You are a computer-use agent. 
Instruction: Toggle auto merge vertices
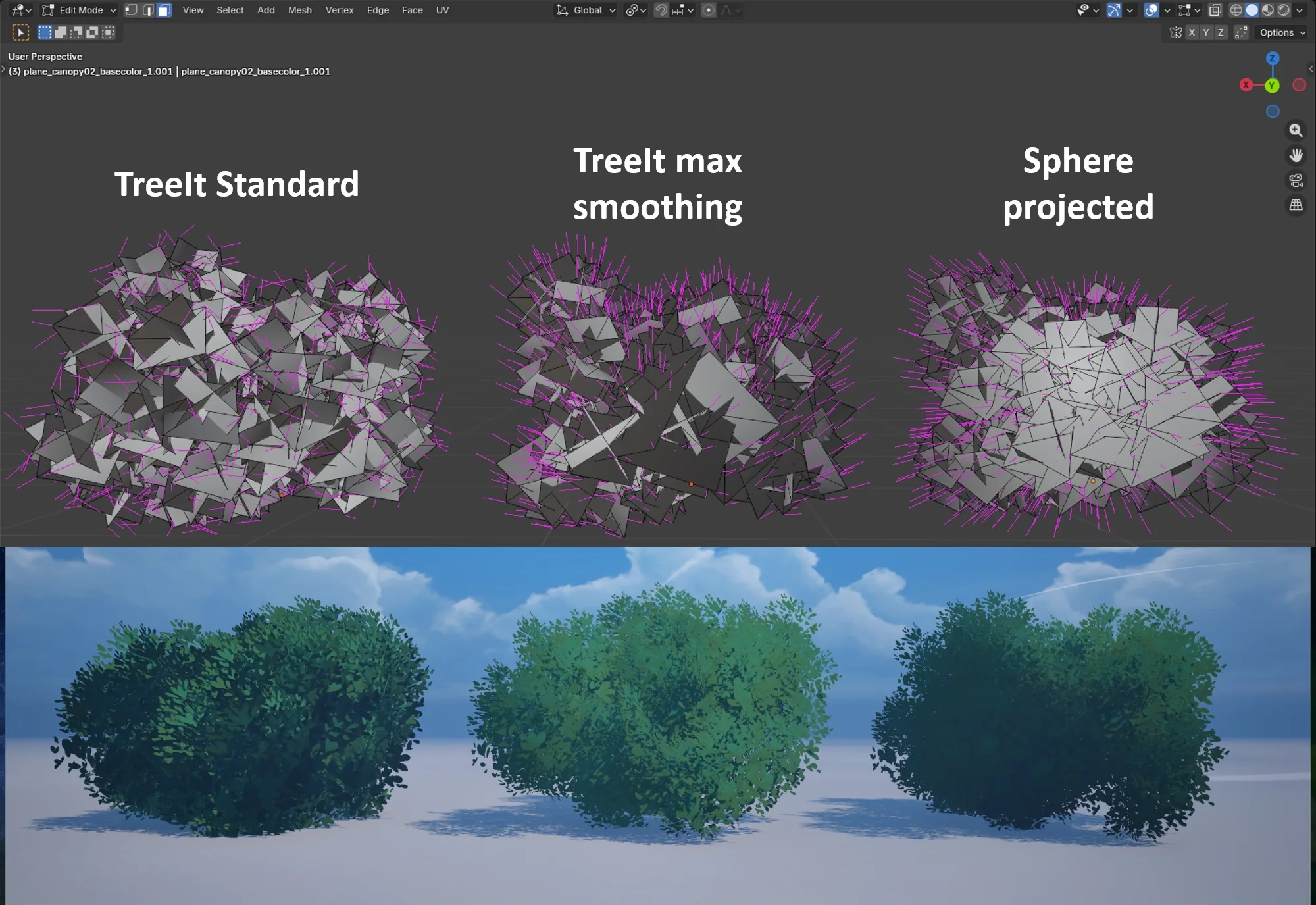tap(1241, 32)
